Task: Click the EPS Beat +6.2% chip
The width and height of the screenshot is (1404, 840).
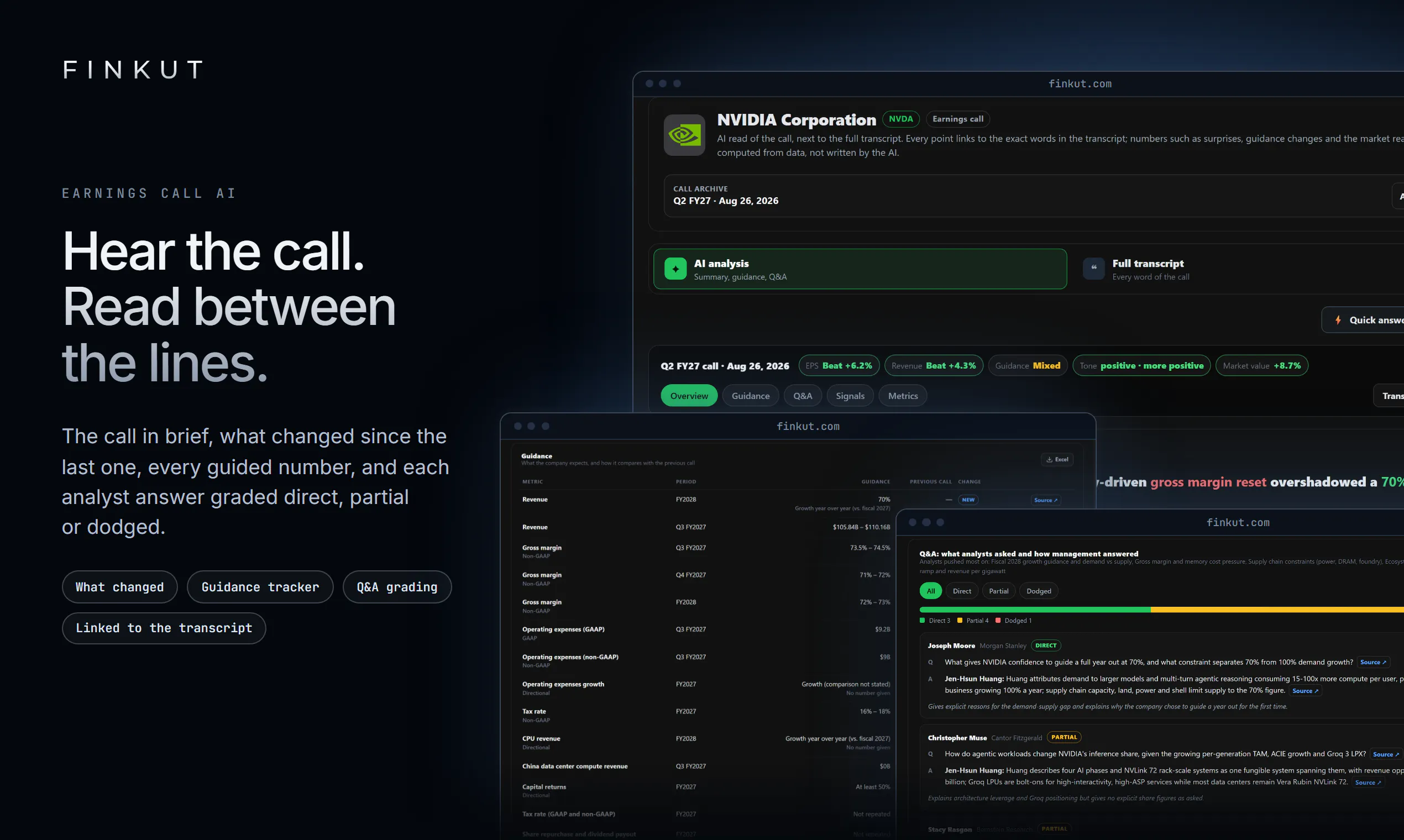Action: [x=839, y=366]
